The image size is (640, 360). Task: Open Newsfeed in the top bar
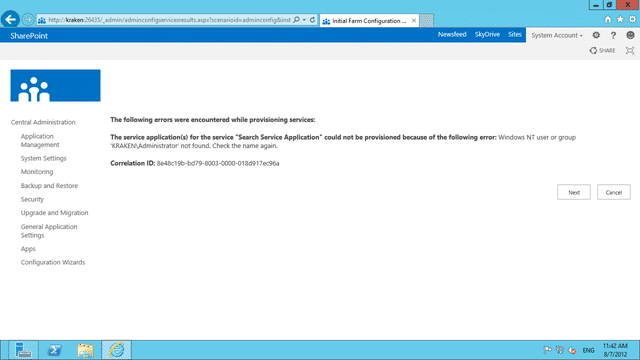click(x=452, y=35)
